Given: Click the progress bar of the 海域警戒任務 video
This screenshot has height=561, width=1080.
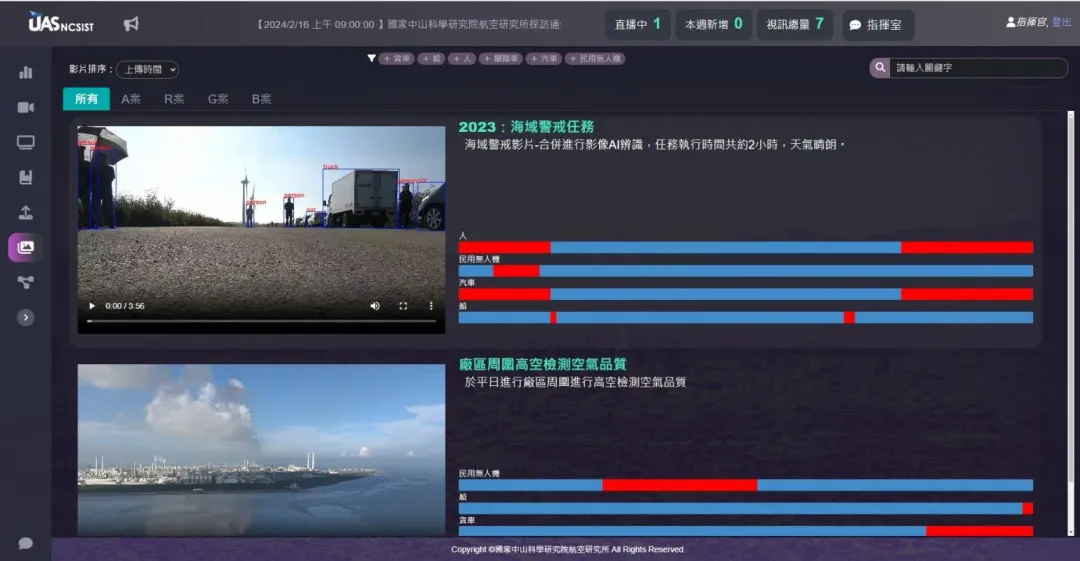Looking at the screenshot, I should [261, 321].
